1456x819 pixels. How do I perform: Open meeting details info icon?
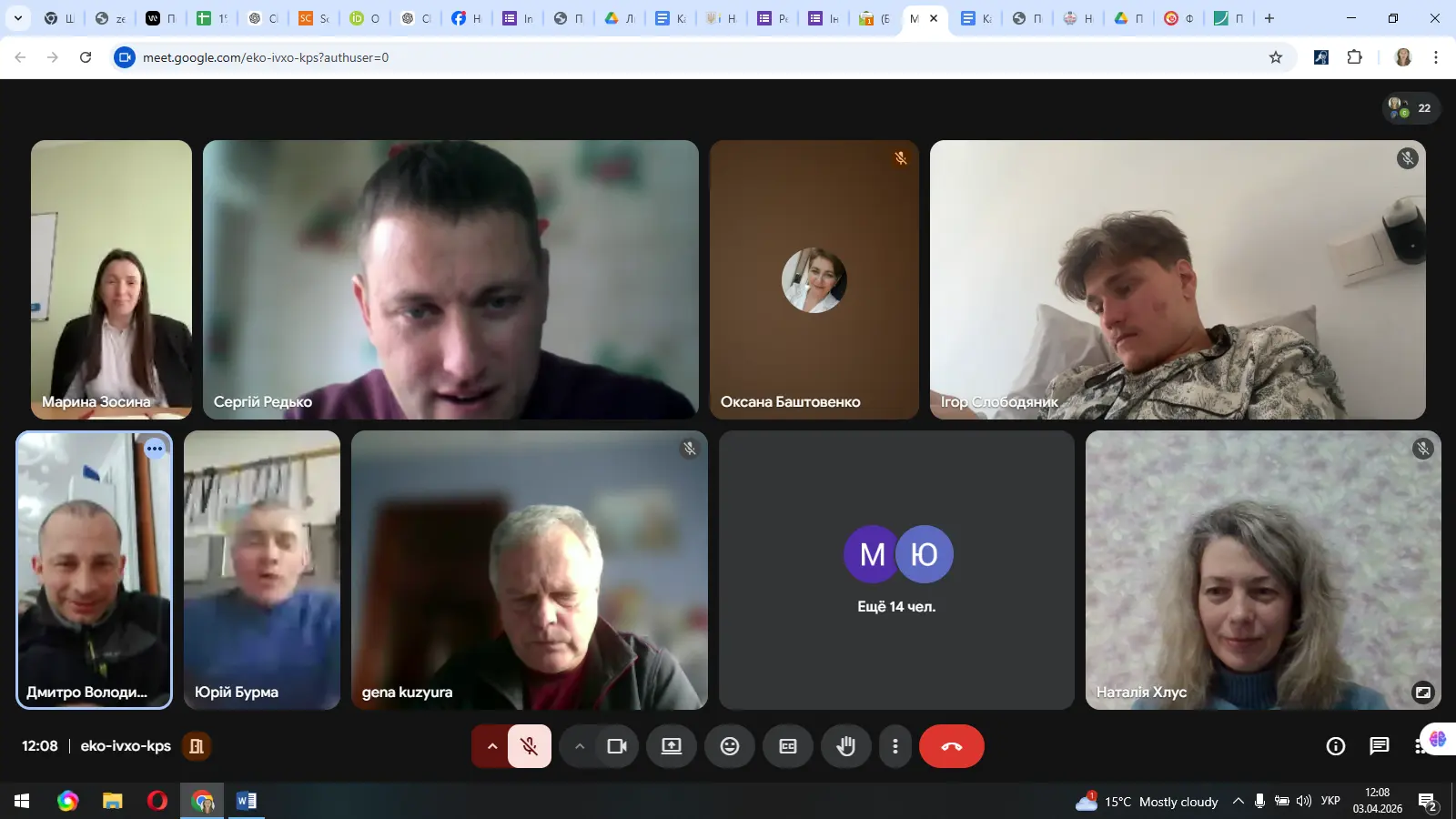[1335, 746]
